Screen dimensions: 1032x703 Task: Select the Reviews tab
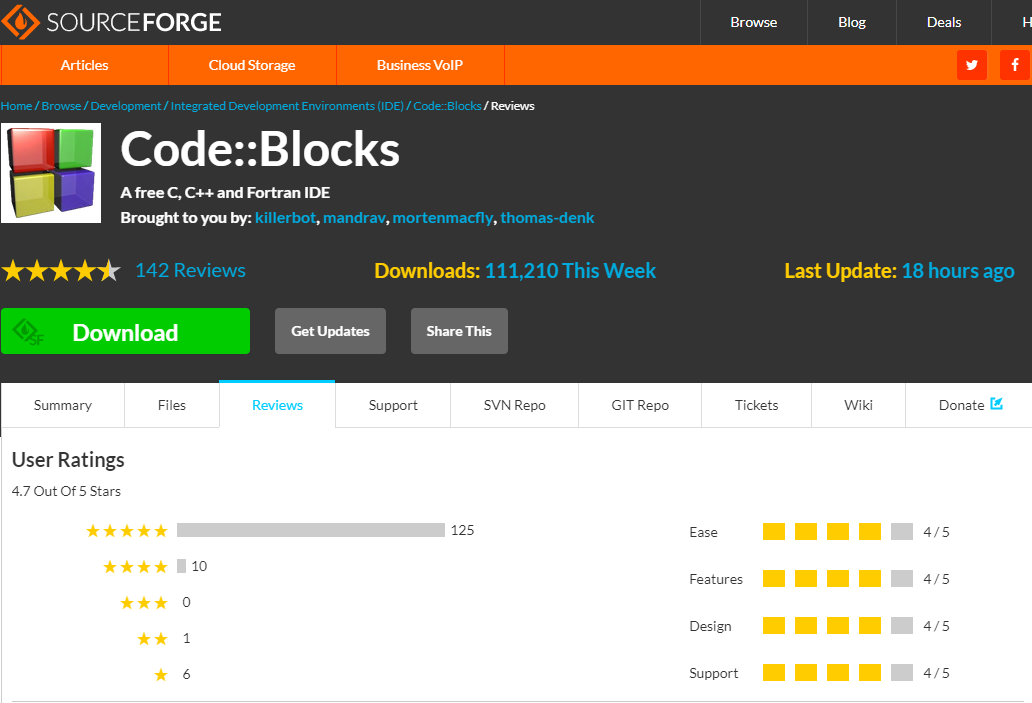277,405
